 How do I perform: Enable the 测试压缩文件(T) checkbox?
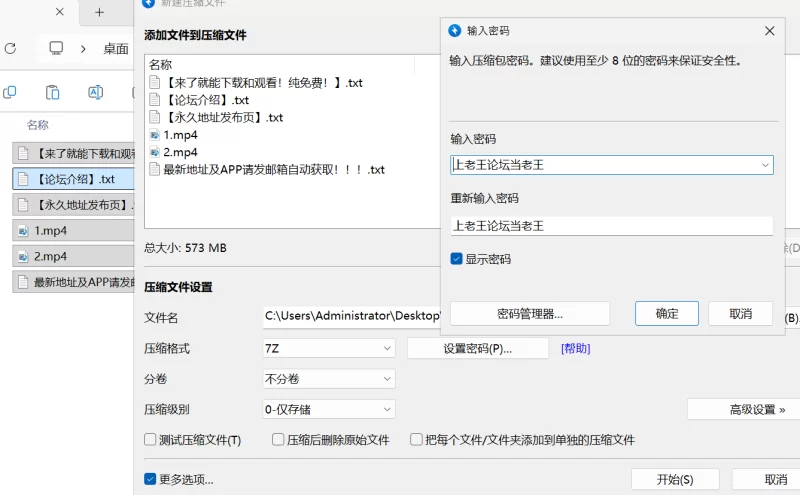point(151,440)
